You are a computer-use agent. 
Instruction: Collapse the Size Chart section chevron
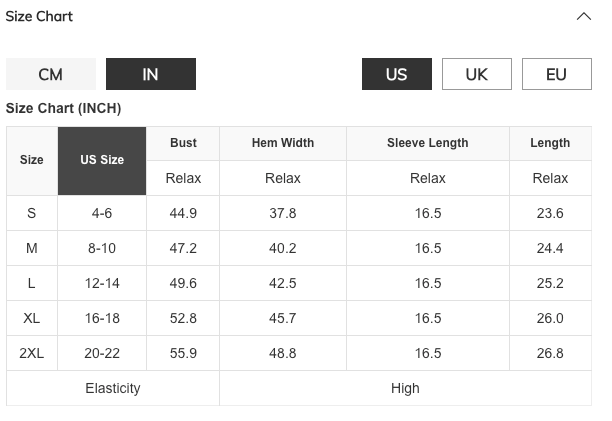click(x=584, y=16)
